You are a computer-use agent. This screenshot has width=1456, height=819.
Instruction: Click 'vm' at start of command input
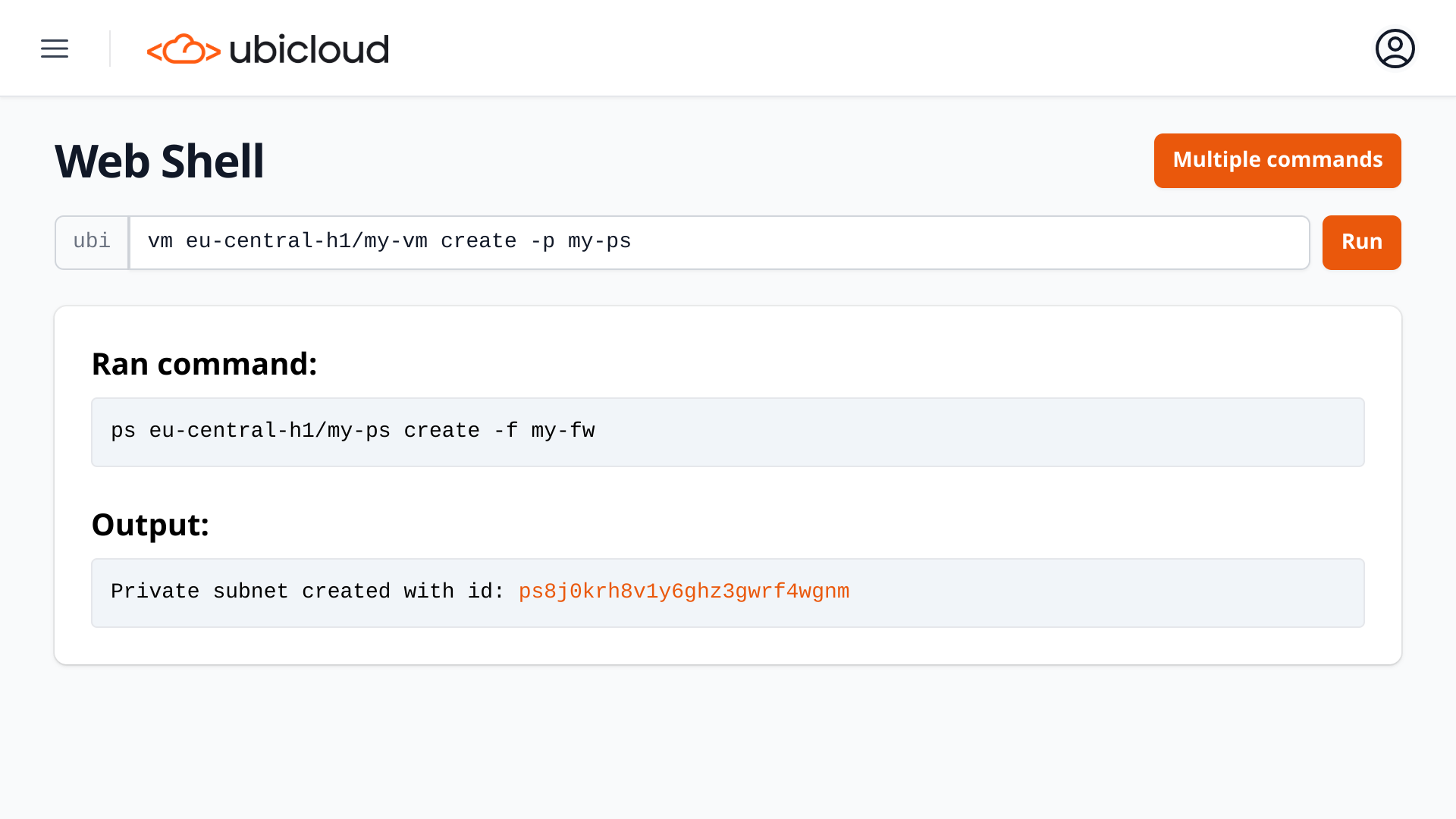(160, 242)
